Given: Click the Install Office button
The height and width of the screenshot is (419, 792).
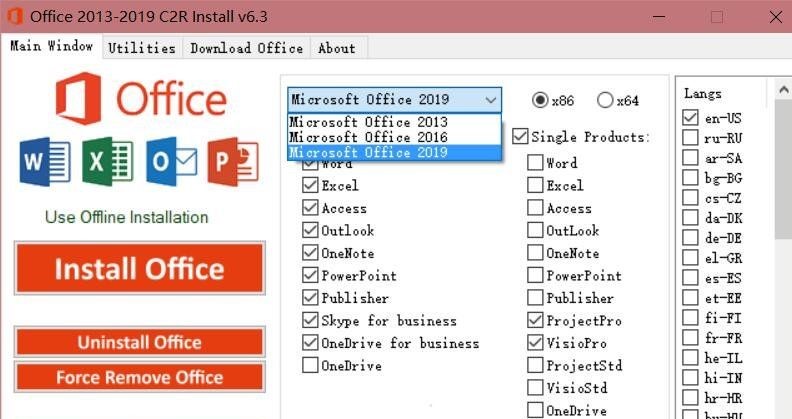Looking at the screenshot, I should [139, 268].
